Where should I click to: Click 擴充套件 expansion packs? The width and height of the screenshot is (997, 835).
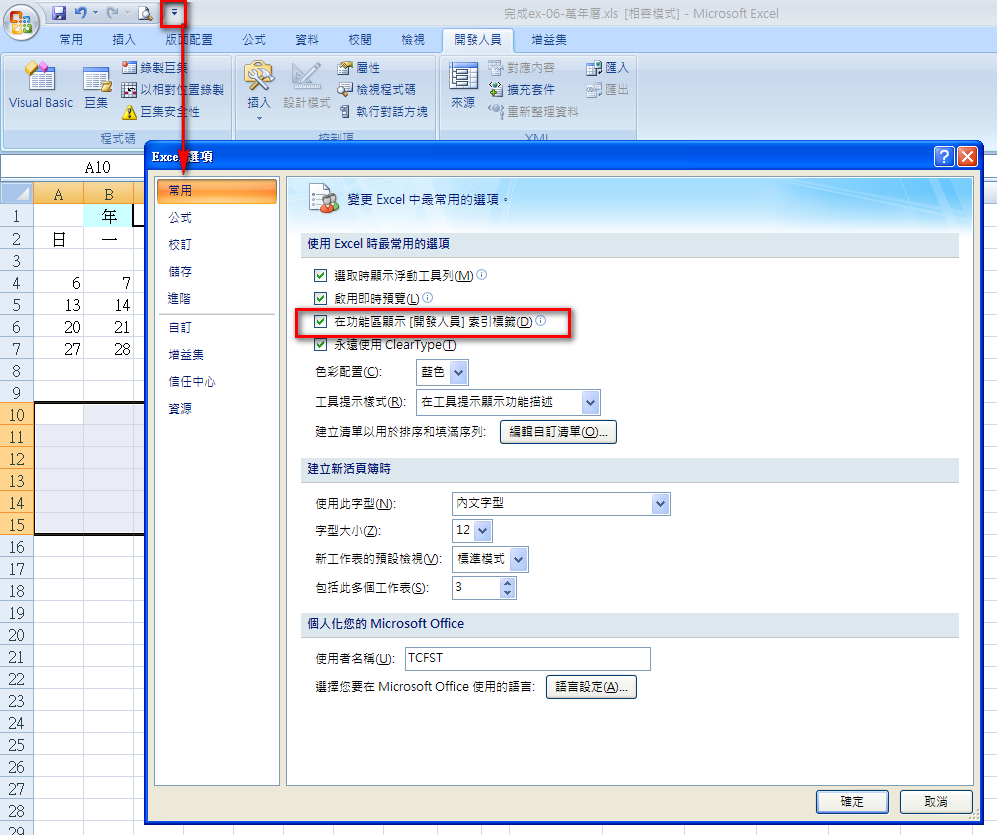(521, 90)
